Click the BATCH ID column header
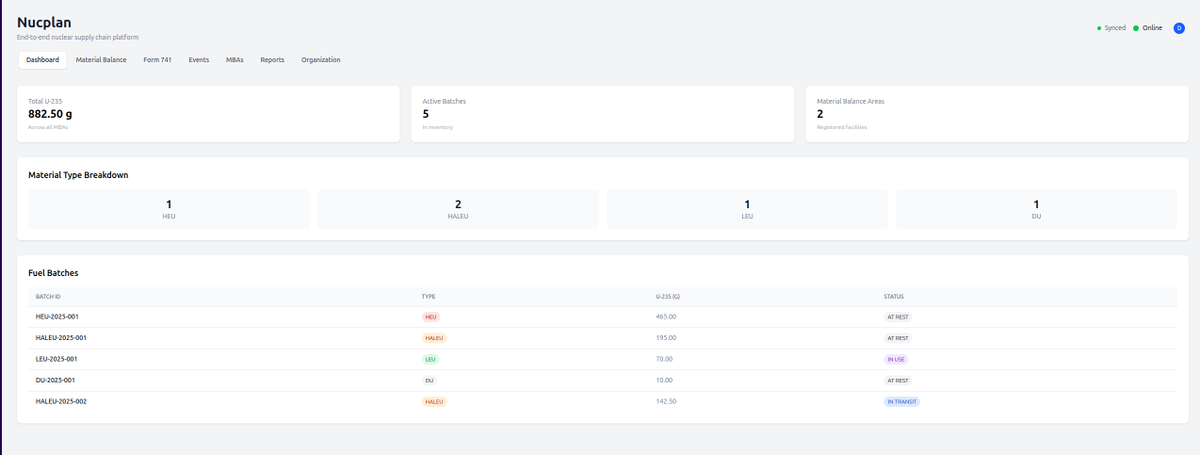The width and height of the screenshot is (1200, 455). pos(48,297)
